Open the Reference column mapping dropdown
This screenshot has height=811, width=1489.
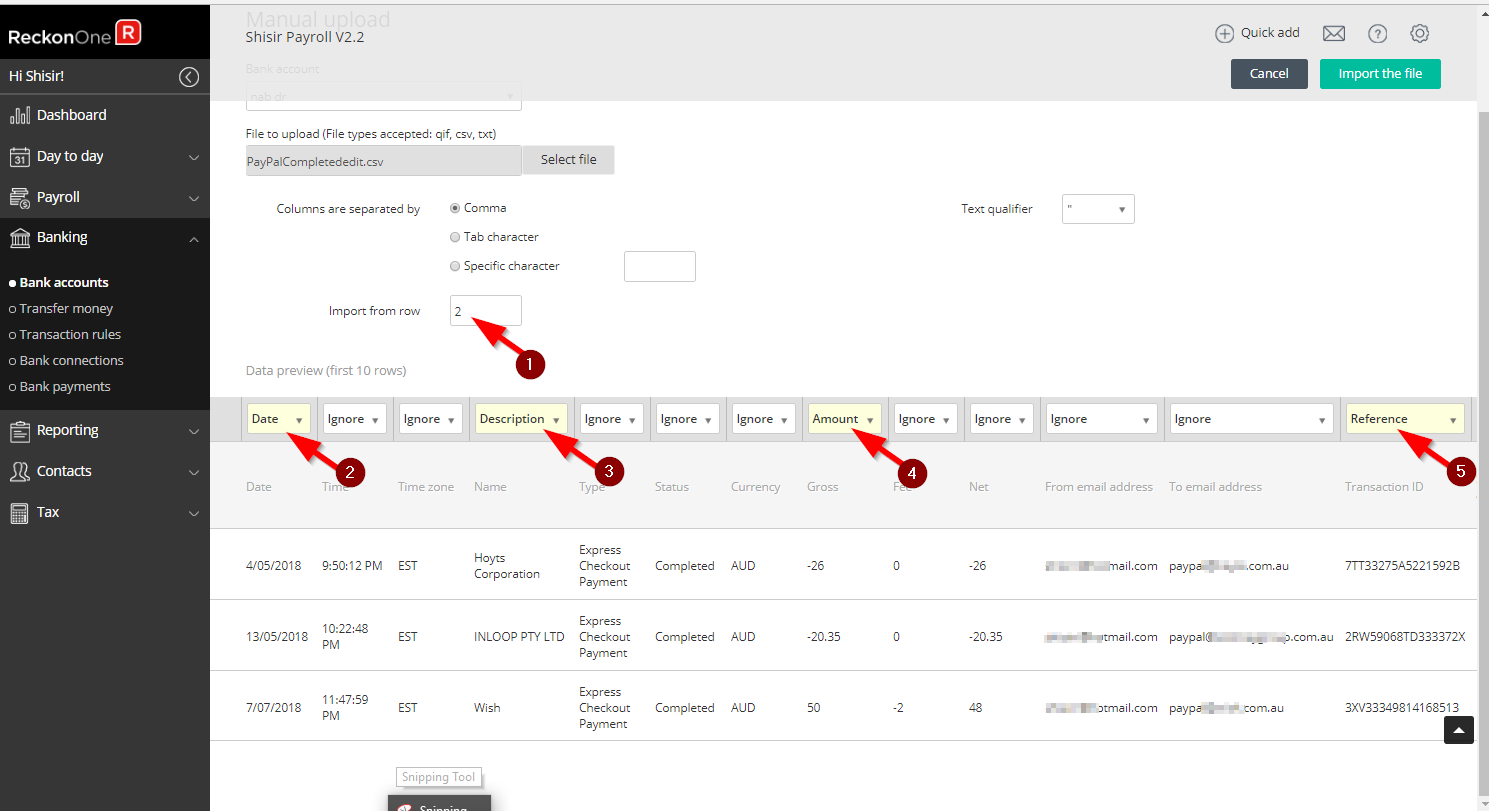coord(1405,419)
